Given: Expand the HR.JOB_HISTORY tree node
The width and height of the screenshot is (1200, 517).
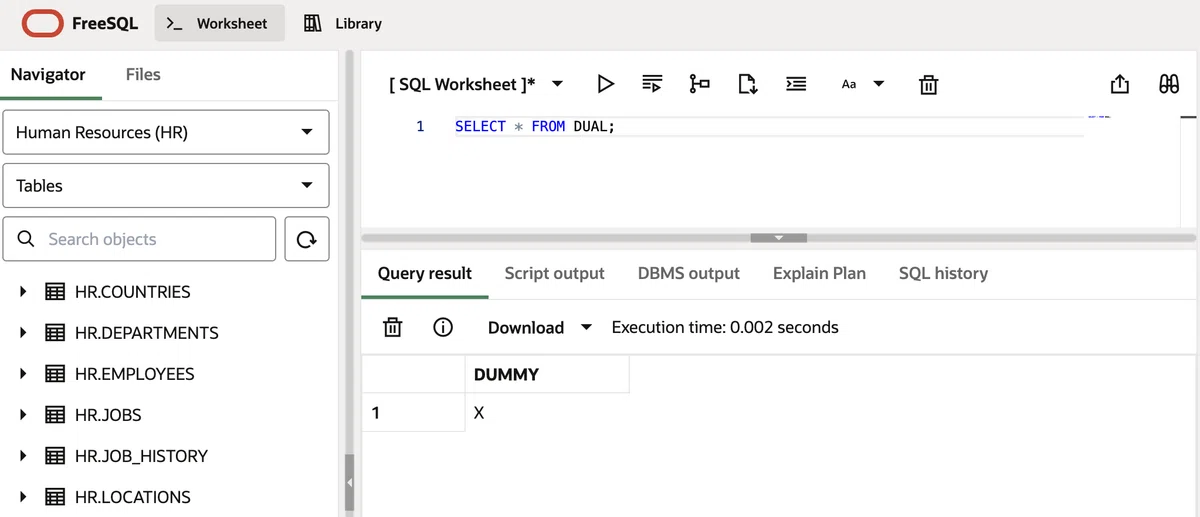Looking at the screenshot, I should [22, 456].
